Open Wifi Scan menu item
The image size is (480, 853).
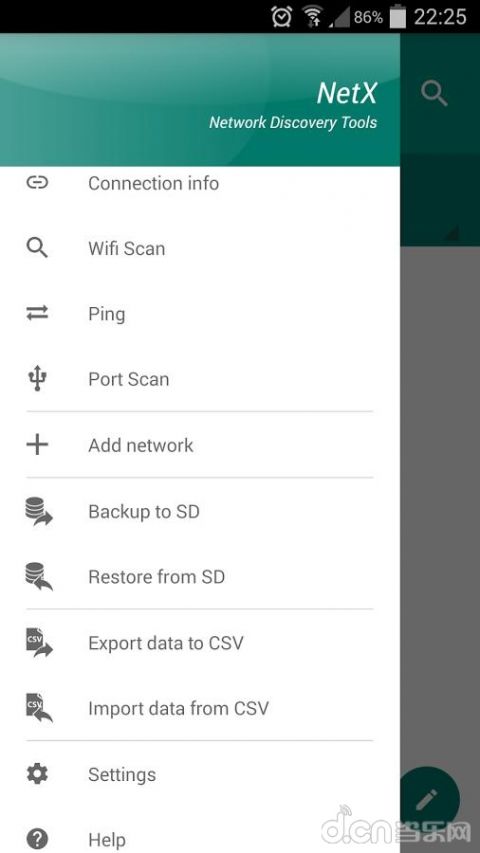pos(199,248)
